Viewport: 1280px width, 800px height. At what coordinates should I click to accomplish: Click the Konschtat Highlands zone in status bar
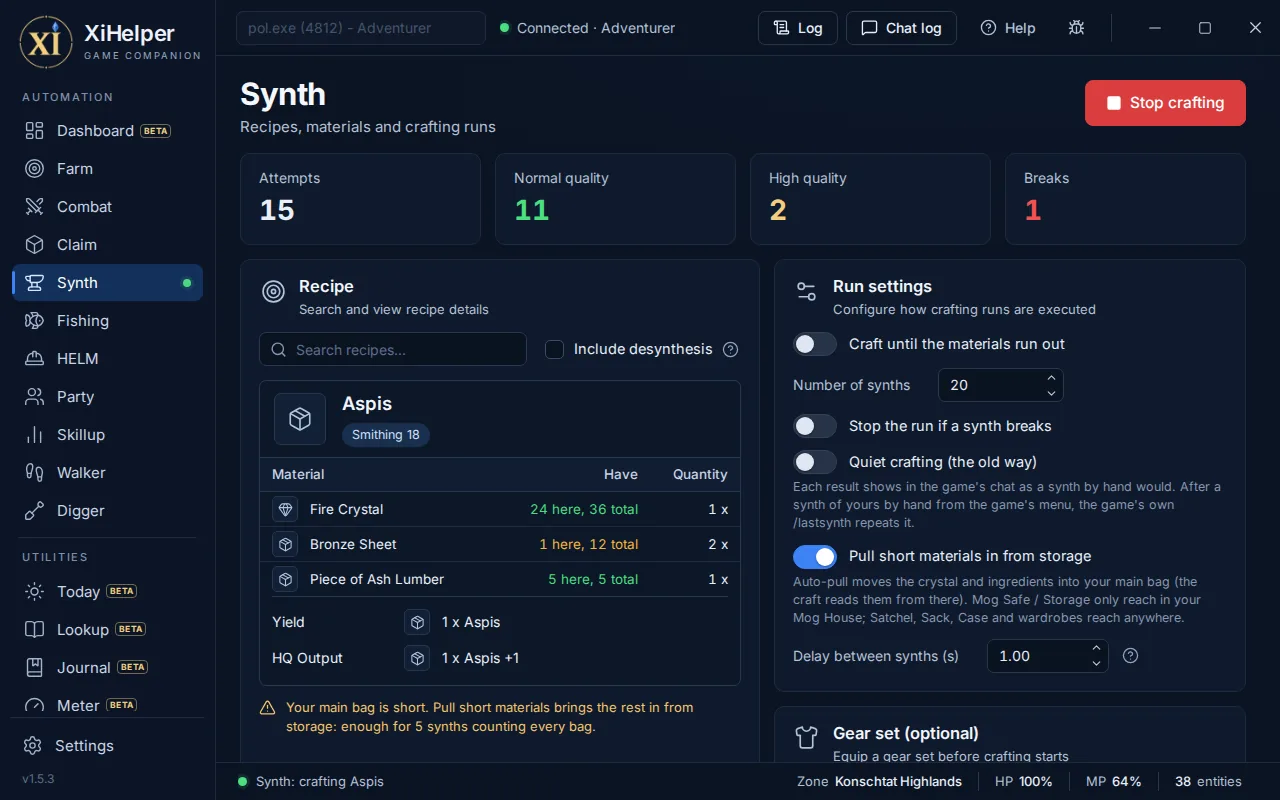click(898, 782)
